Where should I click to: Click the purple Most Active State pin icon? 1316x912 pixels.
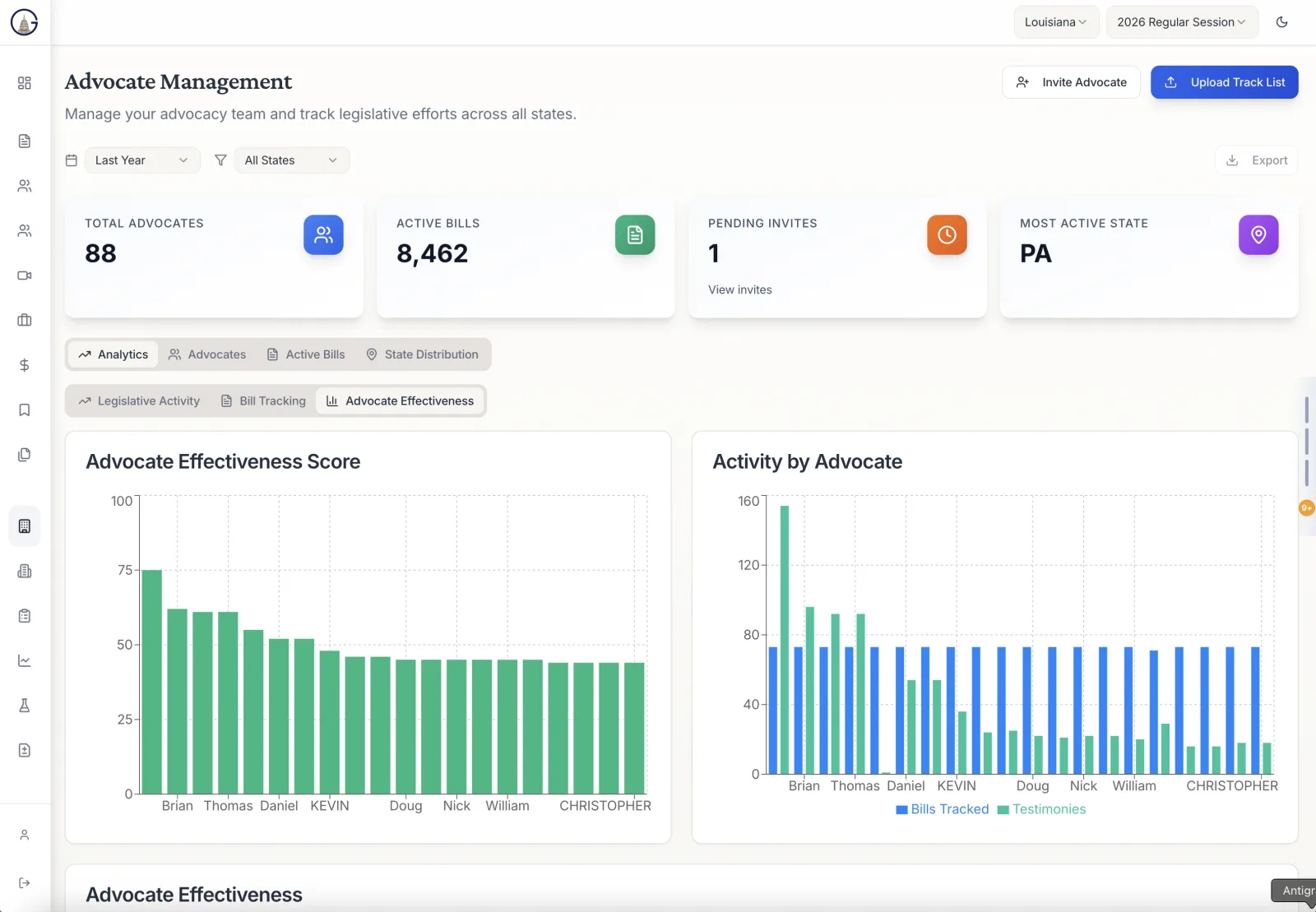(1258, 235)
